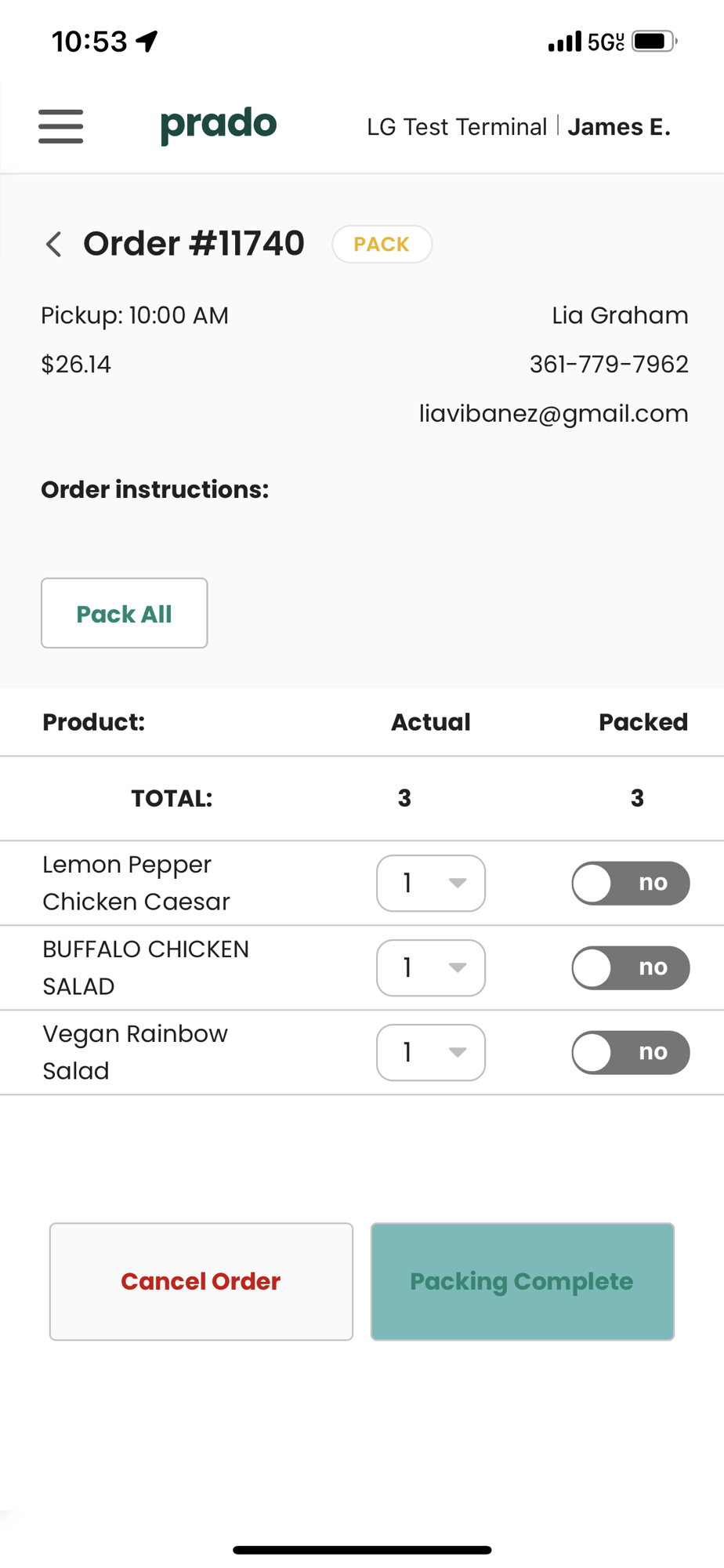Viewport: 724px width, 1568px height.
Task: Tap the back chevron beside Order #11740
Action: [53, 244]
